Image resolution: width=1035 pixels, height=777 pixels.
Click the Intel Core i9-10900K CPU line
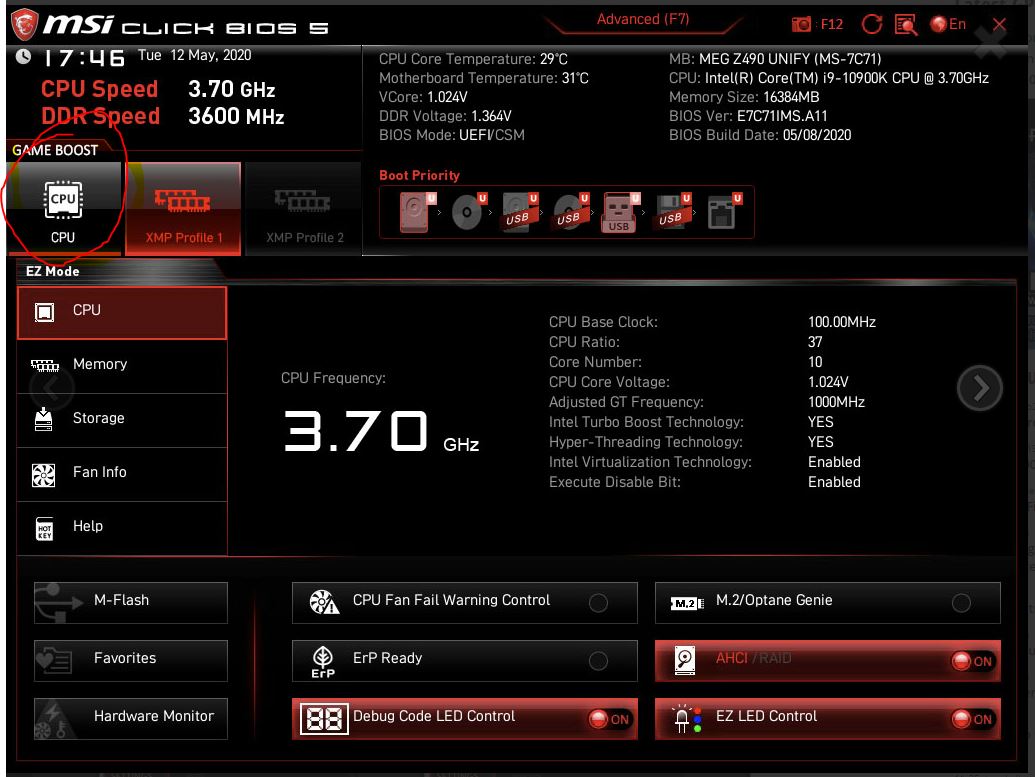(829, 79)
